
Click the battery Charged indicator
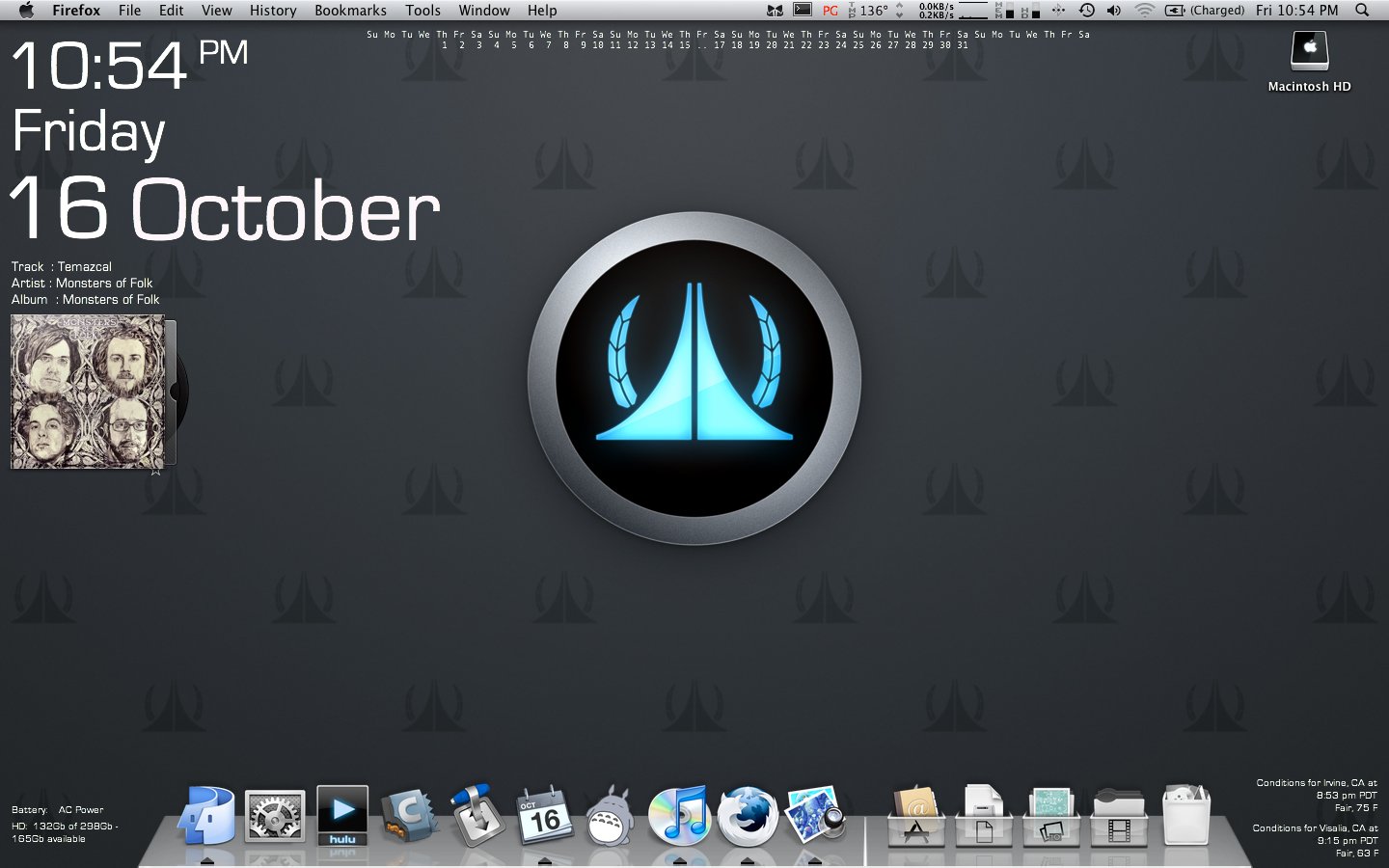[1205, 10]
